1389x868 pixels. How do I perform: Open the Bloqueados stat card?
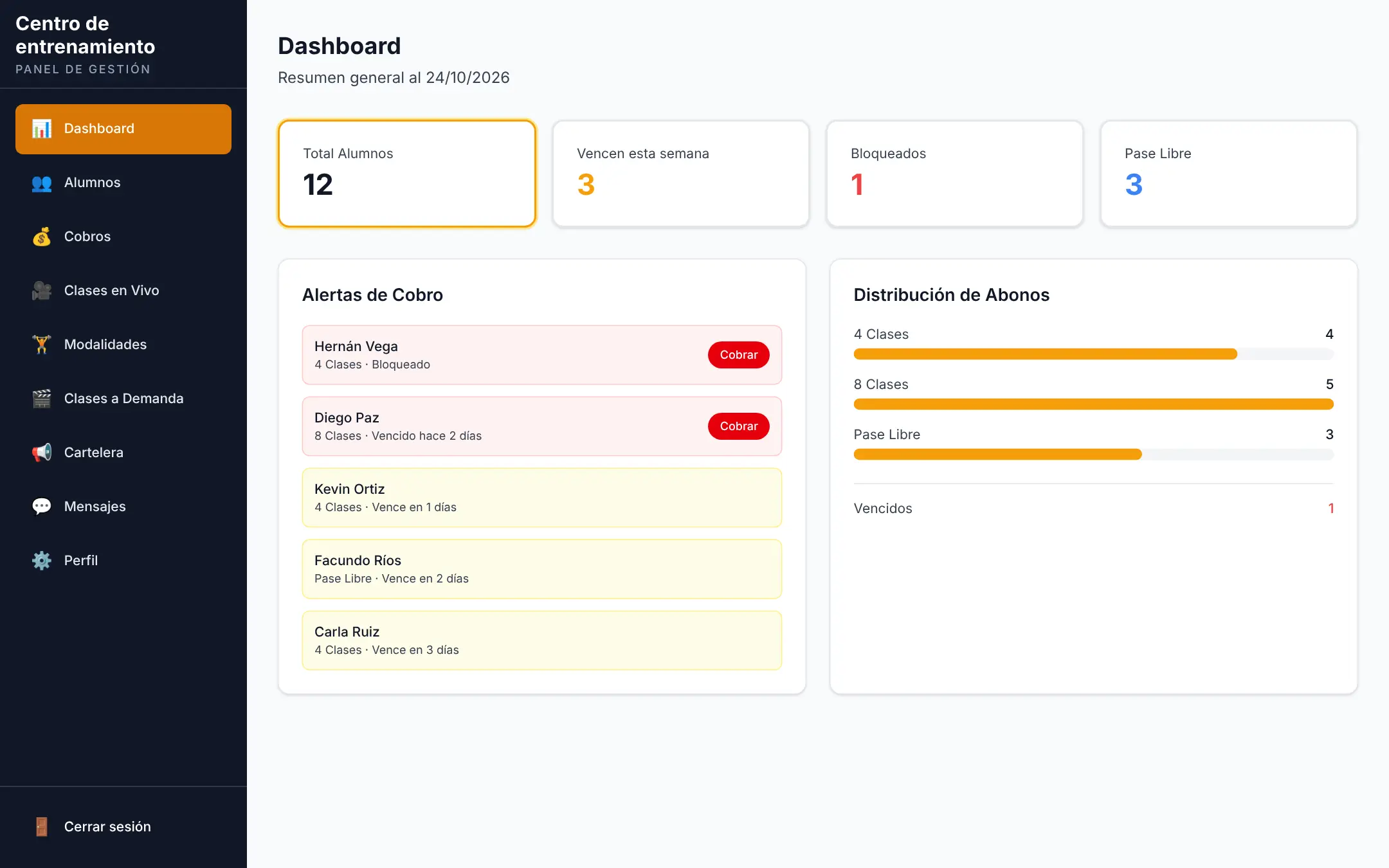pos(955,174)
